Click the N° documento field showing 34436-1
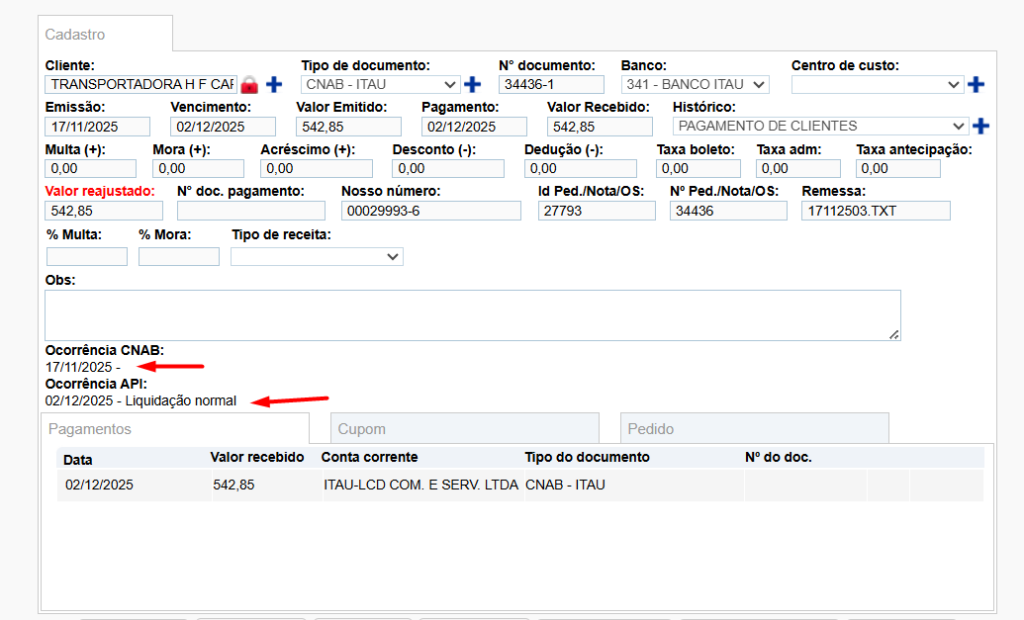 pyautogui.click(x=551, y=84)
